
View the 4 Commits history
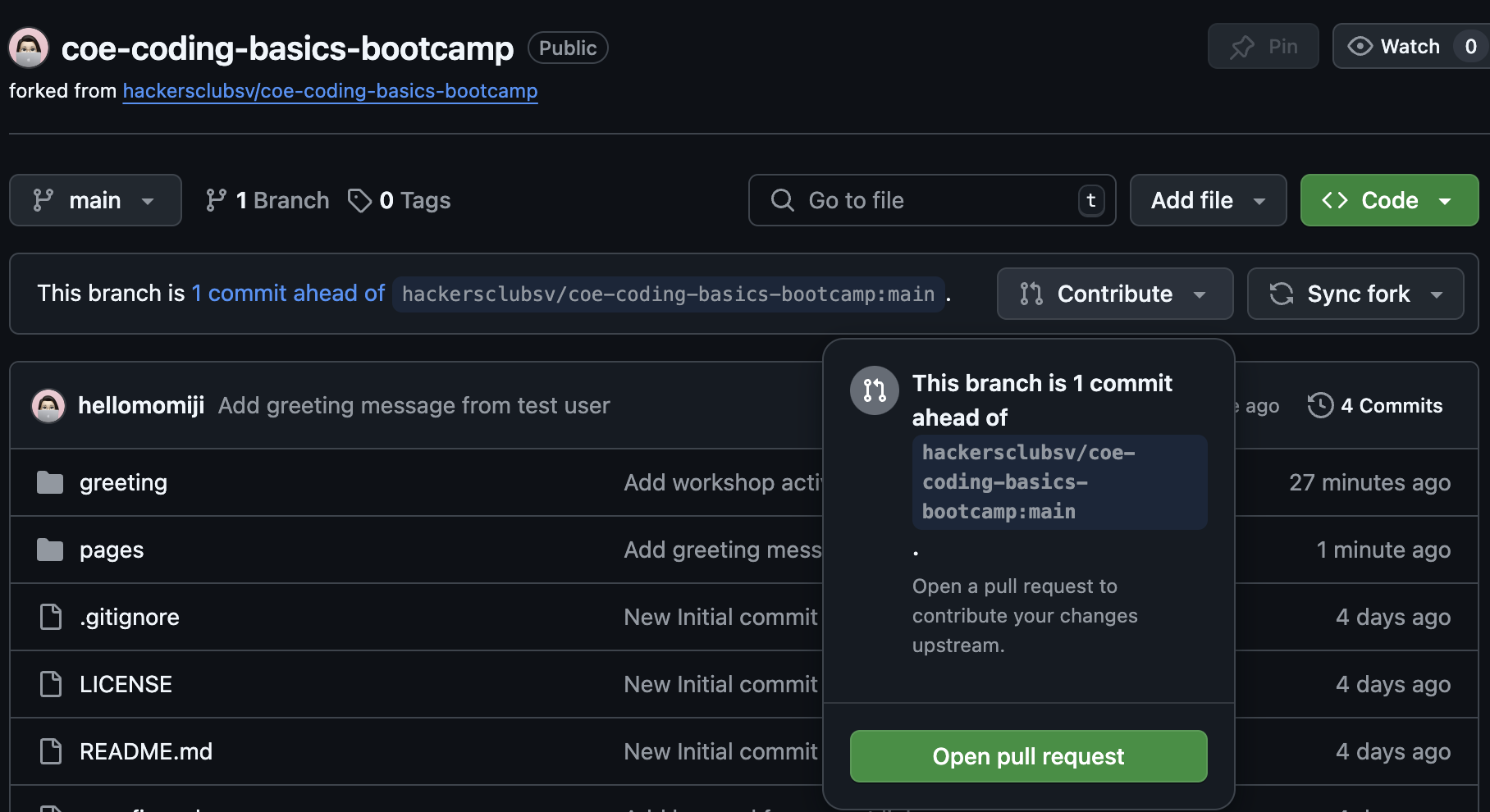(1375, 405)
